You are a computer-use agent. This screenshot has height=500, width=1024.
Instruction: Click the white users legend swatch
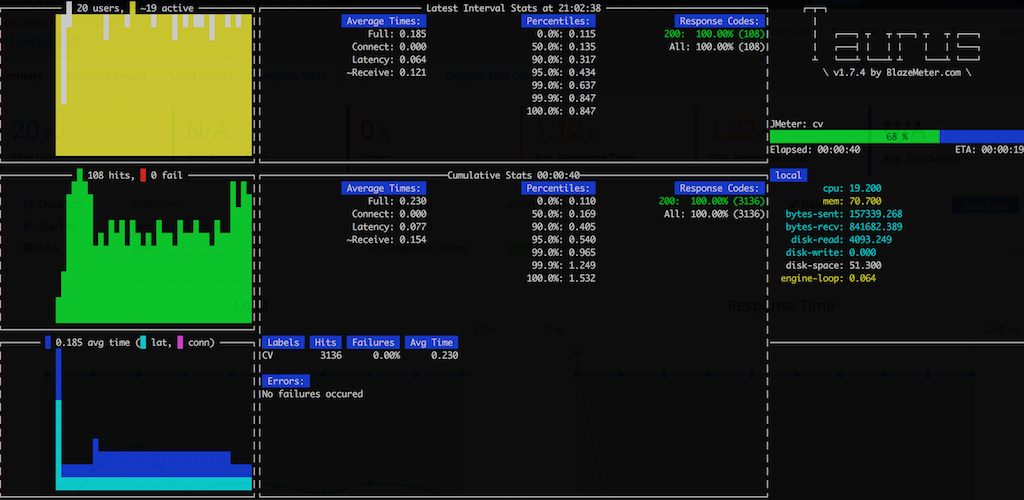tap(69, 8)
